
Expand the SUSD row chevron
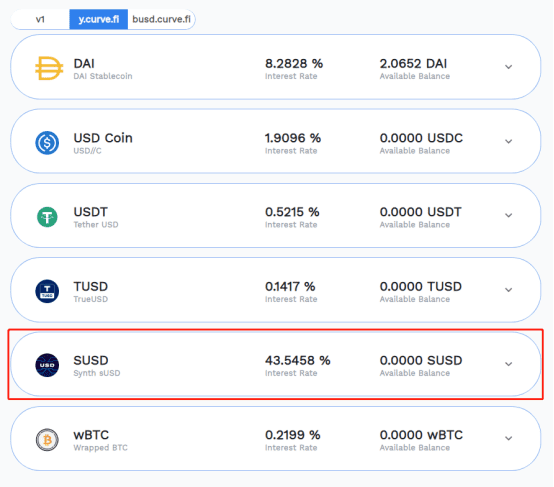pos(508,364)
